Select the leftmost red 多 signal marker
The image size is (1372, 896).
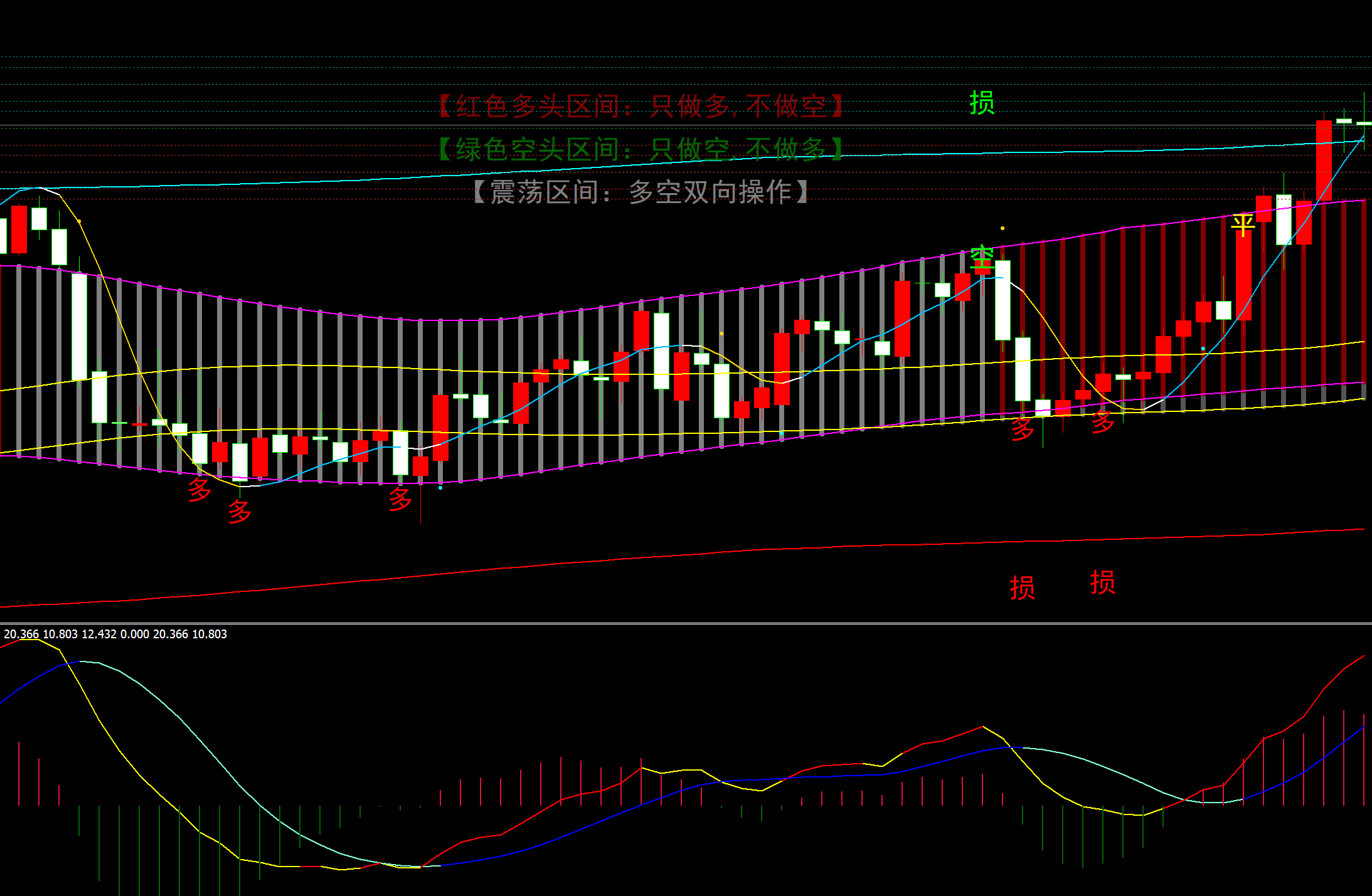click(x=199, y=489)
